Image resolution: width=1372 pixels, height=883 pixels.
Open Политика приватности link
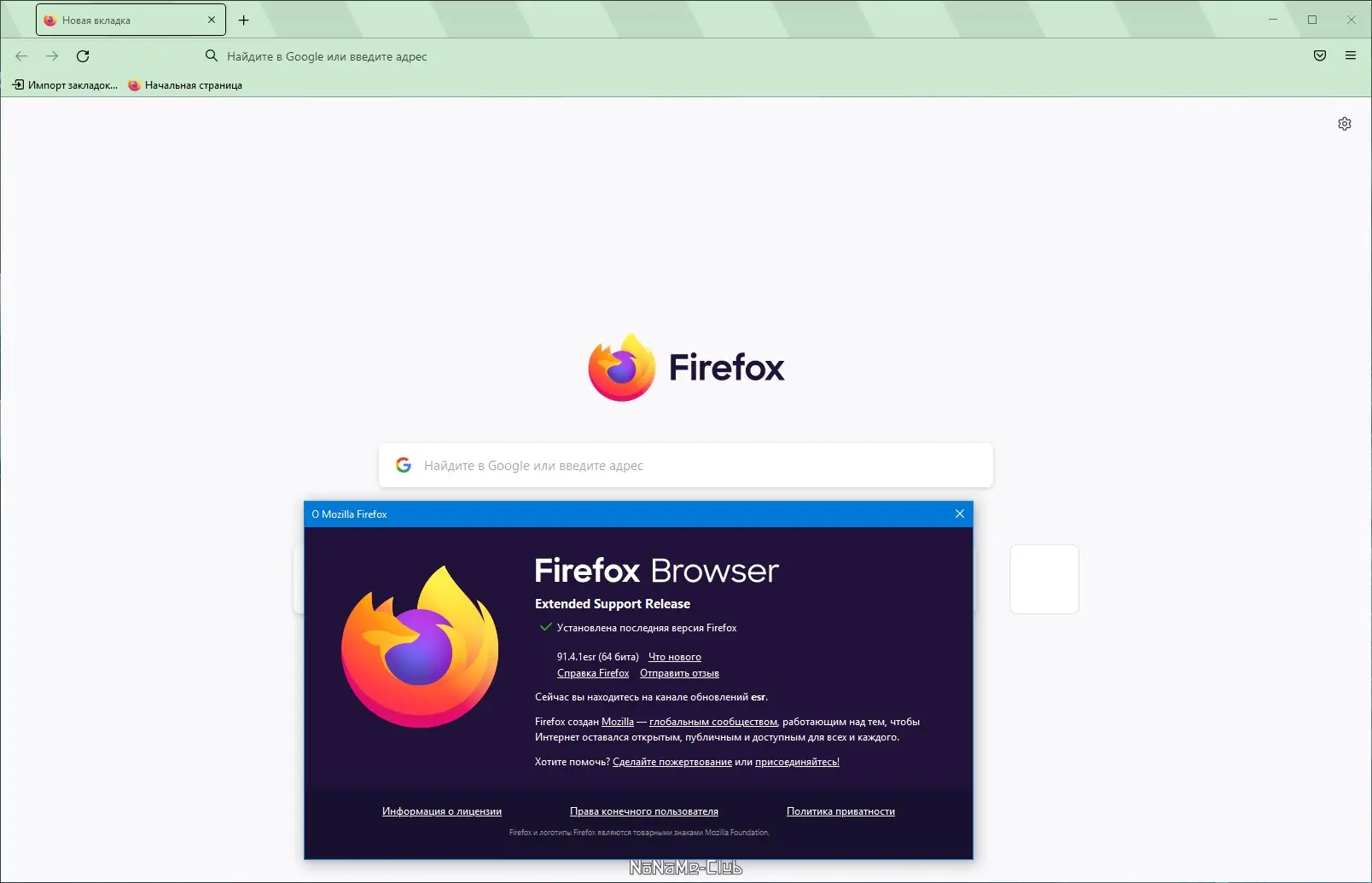[840, 811]
